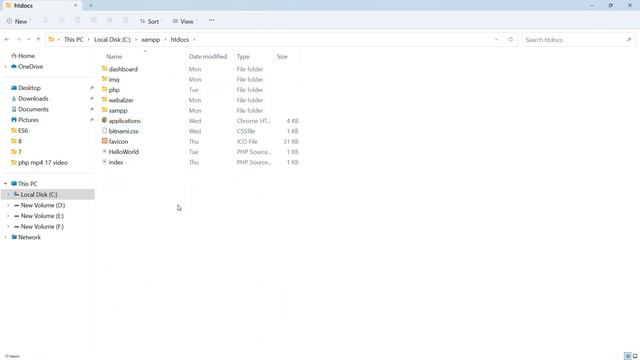Open Documents quick access folder
The width and height of the screenshot is (640, 360).
pos(29,109)
